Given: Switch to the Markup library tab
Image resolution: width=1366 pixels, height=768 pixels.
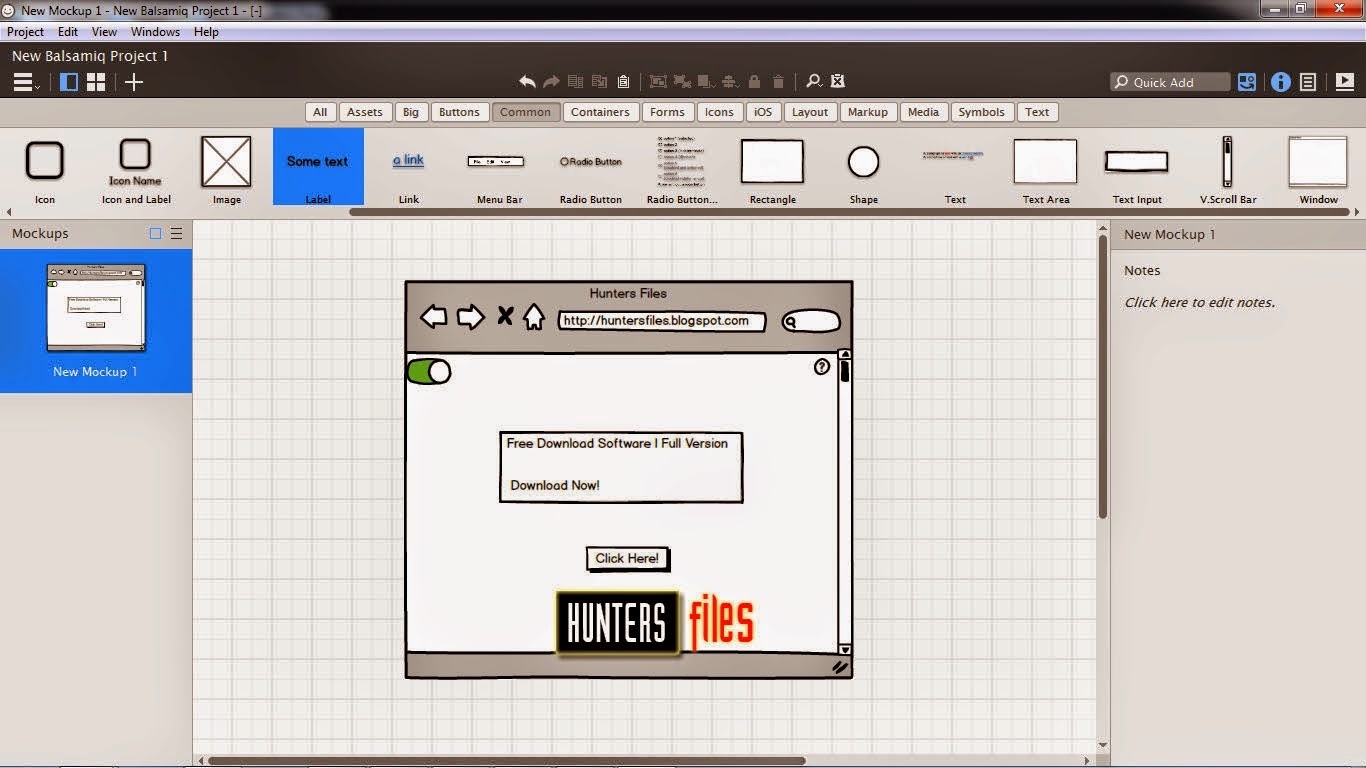Looking at the screenshot, I should pyautogui.click(x=868, y=112).
